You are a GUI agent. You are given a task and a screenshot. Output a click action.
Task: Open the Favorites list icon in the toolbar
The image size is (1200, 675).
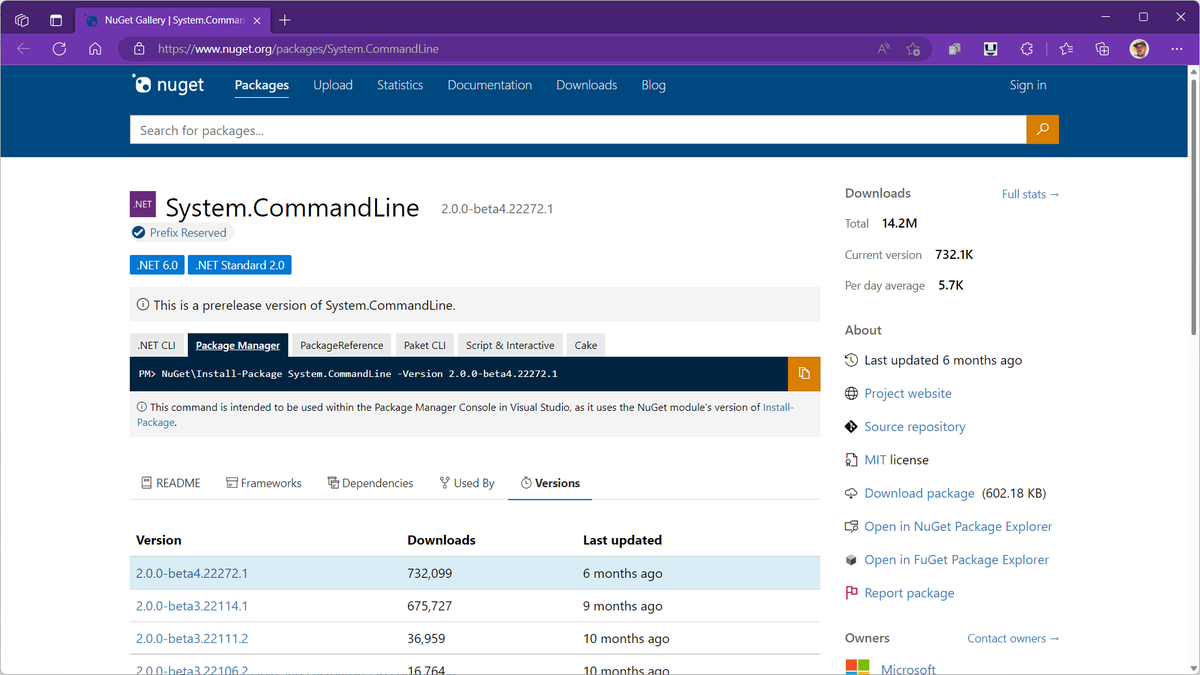coord(1066,48)
